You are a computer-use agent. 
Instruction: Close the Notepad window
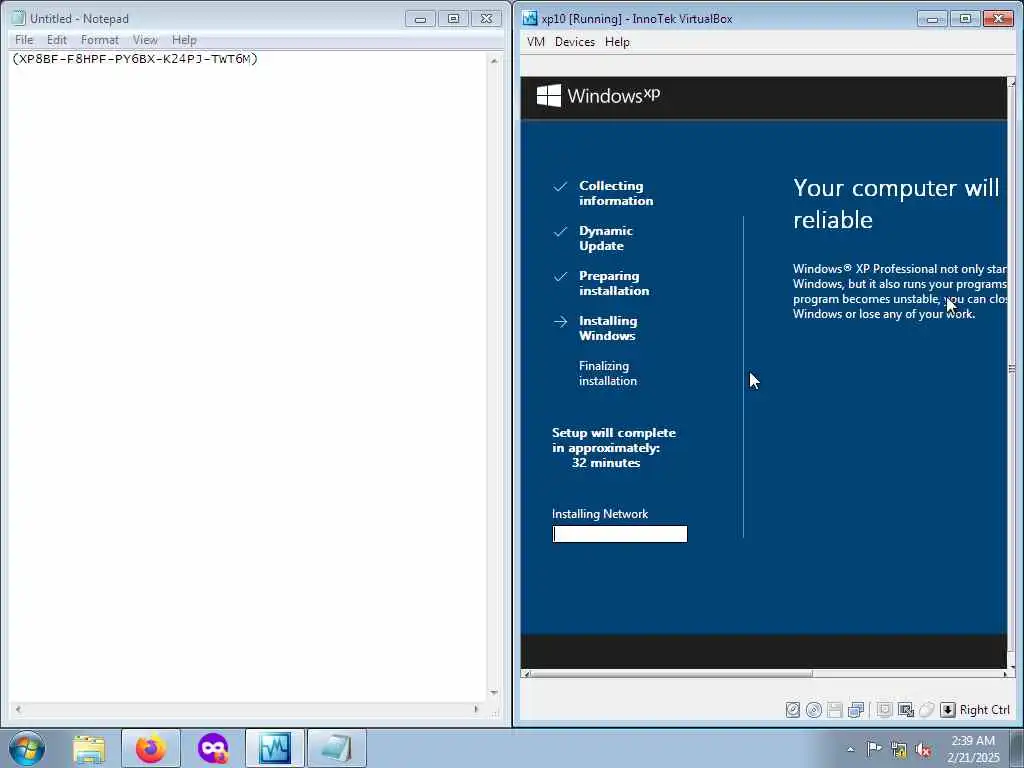pyautogui.click(x=487, y=19)
